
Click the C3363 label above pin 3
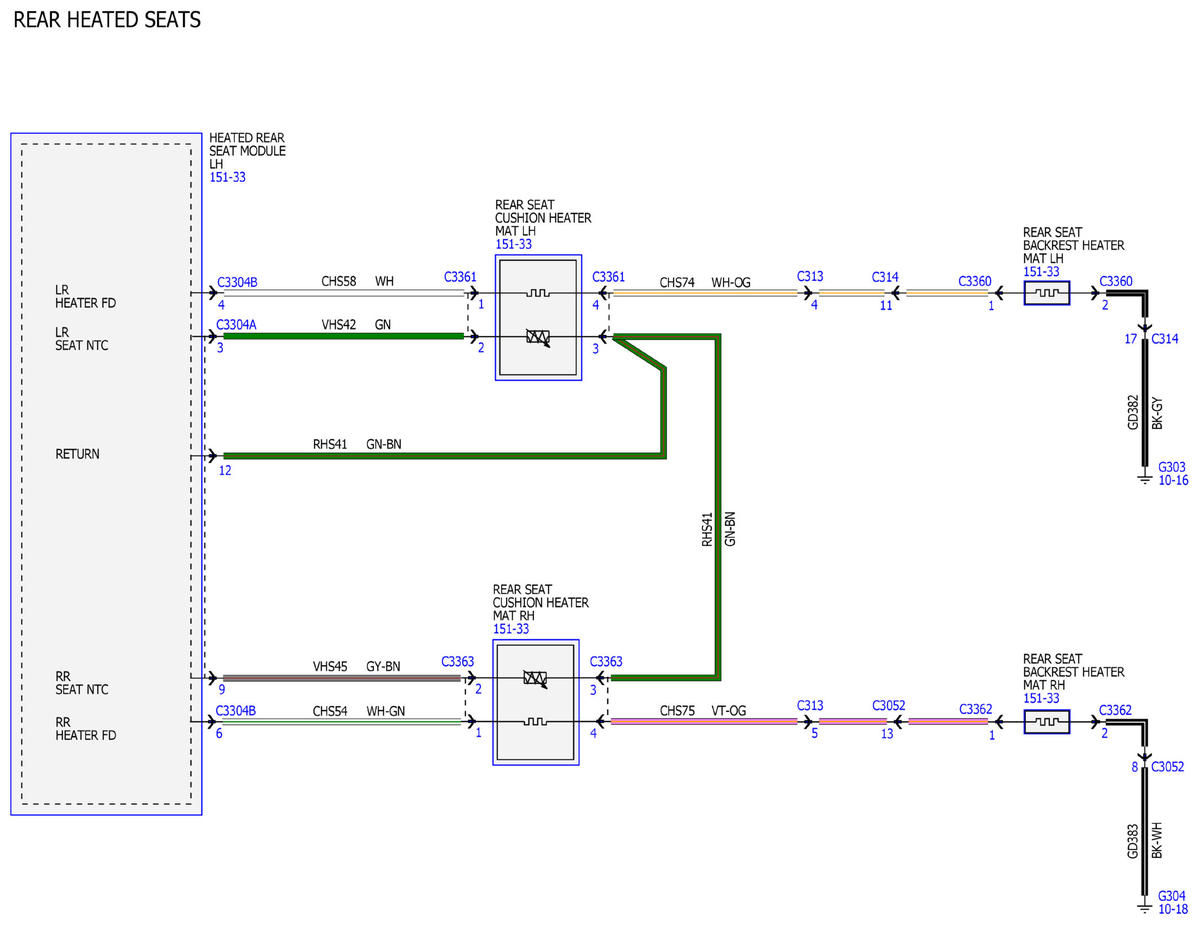click(x=606, y=662)
